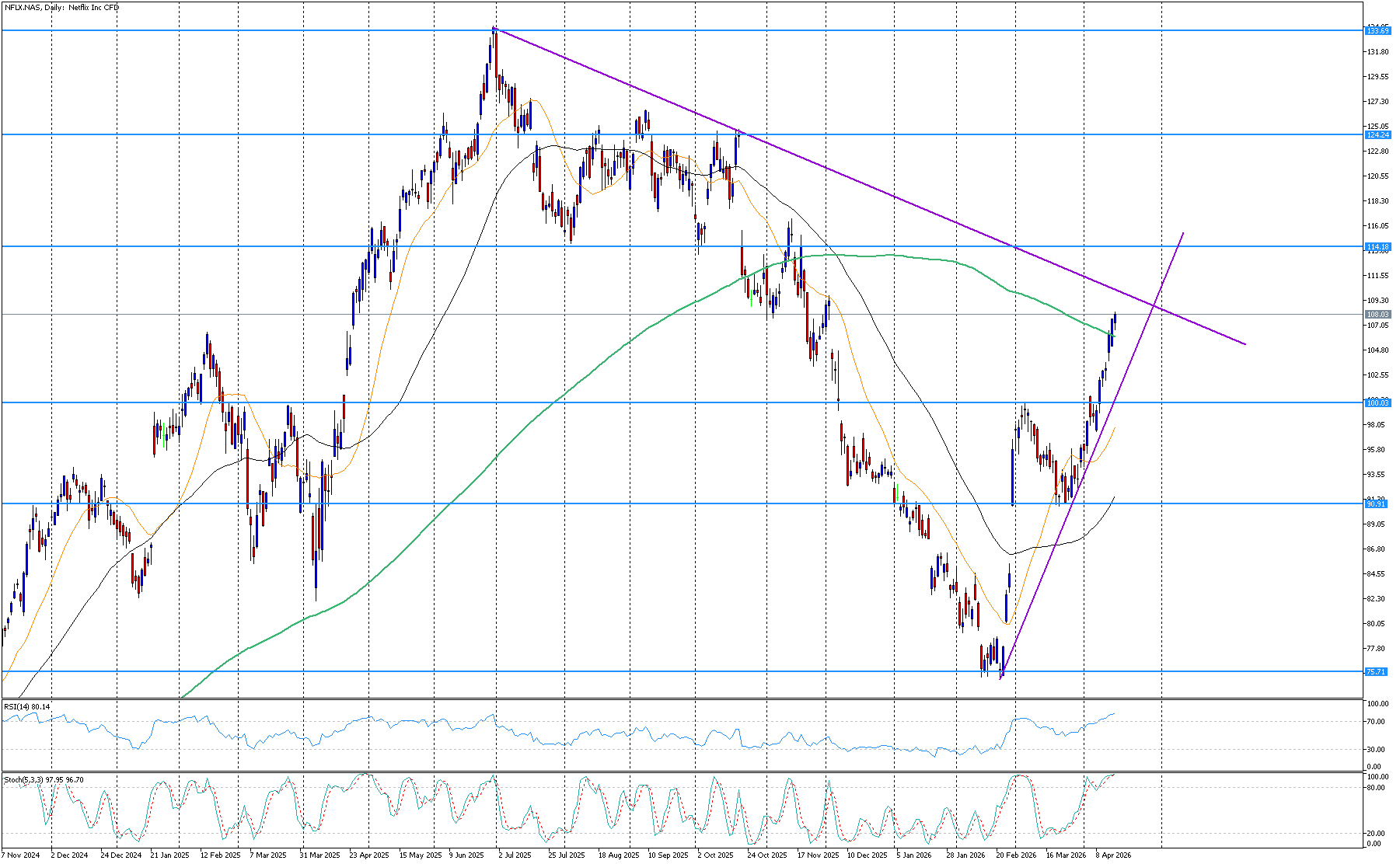The width and height of the screenshot is (1400, 864).
Task: Click the 23 Apr 2025 date label
Action: pyautogui.click(x=369, y=855)
